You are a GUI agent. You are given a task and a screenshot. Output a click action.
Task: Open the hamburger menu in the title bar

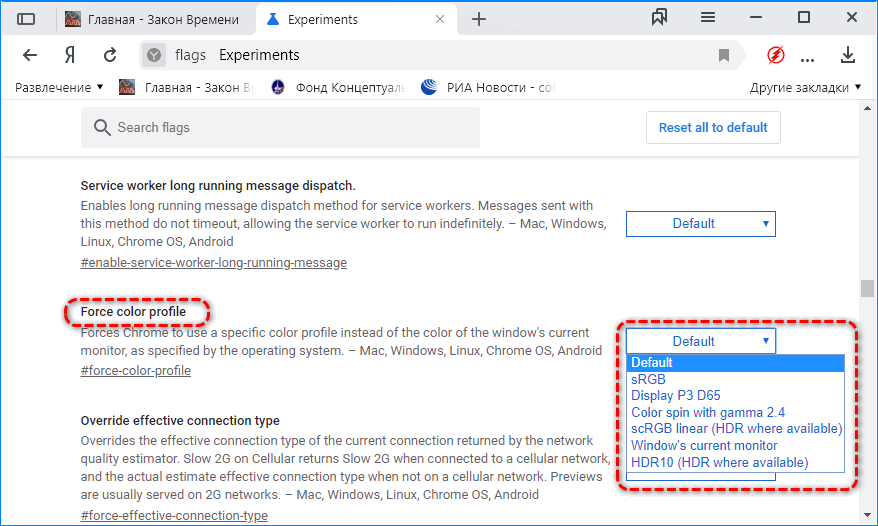(708, 18)
